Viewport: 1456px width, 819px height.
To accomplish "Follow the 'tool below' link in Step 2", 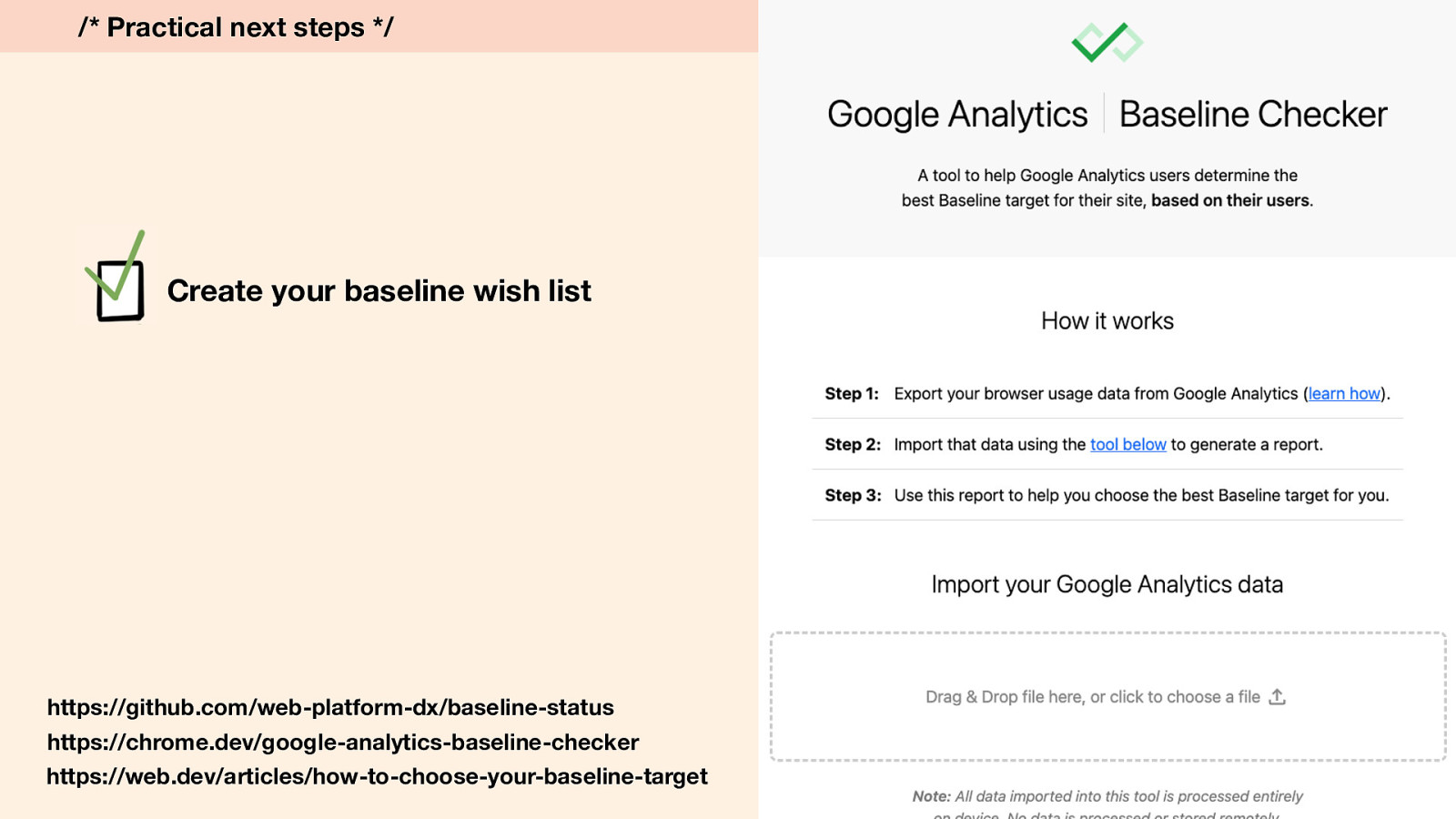I will (x=1128, y=445).
